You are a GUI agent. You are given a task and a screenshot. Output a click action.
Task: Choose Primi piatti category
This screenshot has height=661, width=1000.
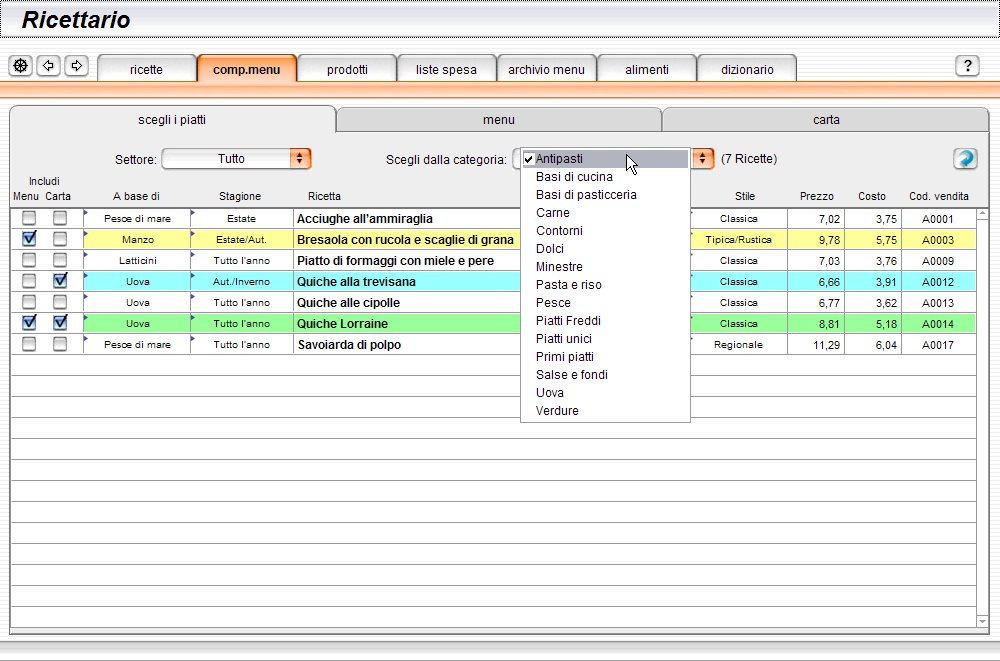pyautogui.click(x=605, y=357)
